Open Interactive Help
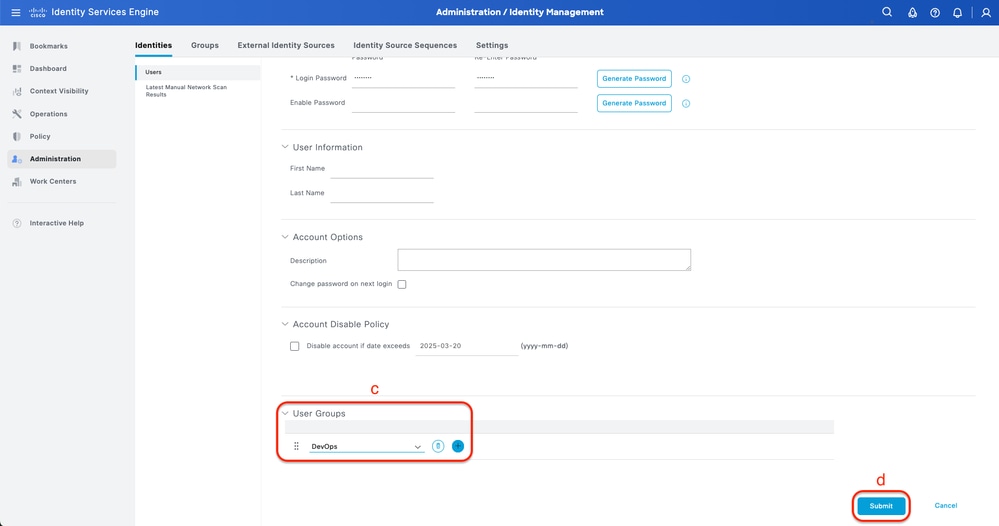 (57, 224)
